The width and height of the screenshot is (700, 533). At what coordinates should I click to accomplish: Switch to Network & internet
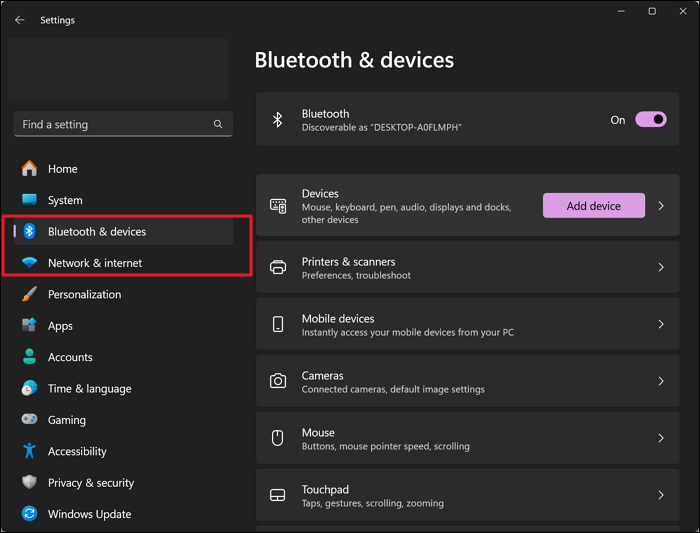(123, 263)
